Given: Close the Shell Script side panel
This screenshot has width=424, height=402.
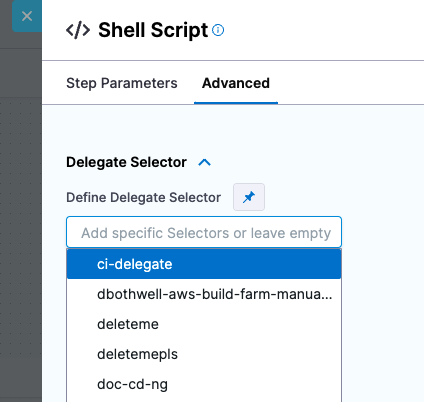Looking at the screenshot, I should click(x=27, y=16).
